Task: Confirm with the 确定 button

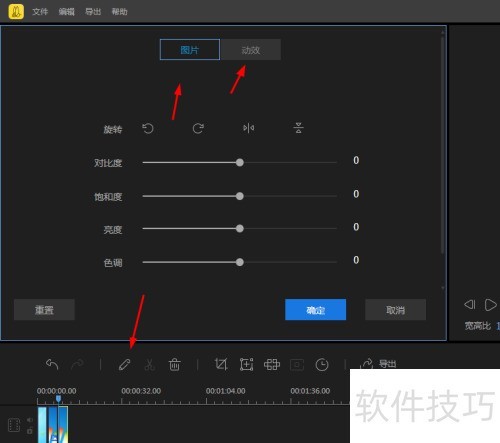Action: point(315,310)
